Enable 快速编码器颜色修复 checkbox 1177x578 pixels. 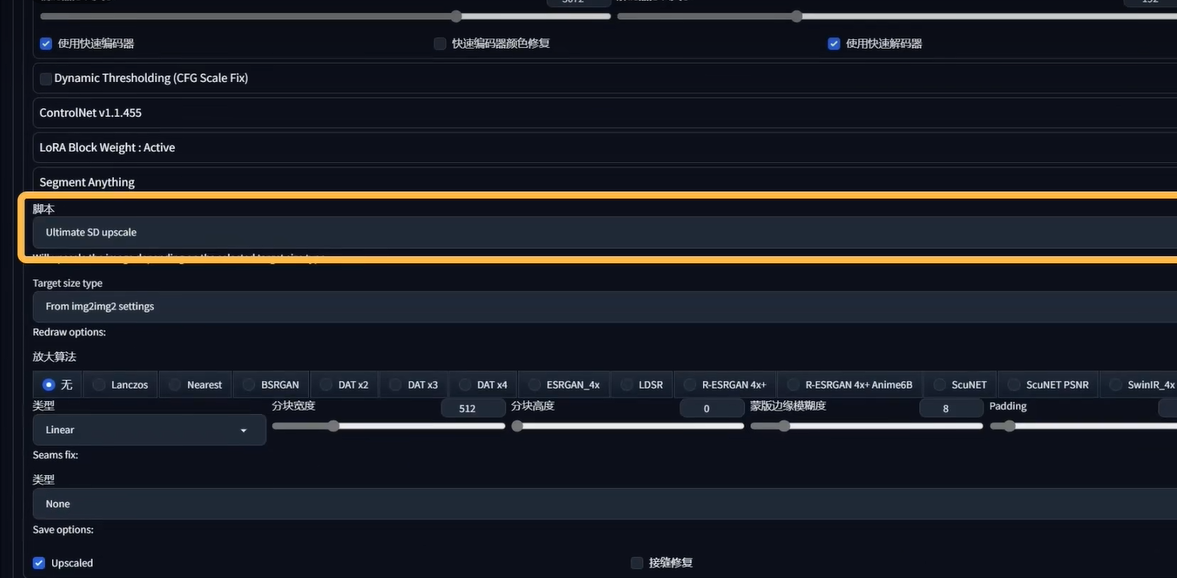[440, 44]
